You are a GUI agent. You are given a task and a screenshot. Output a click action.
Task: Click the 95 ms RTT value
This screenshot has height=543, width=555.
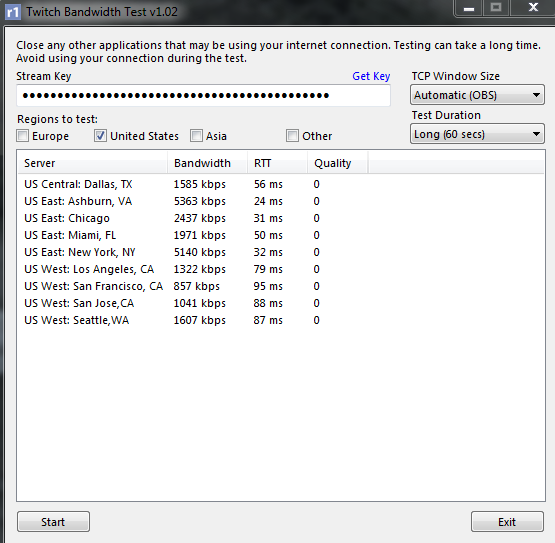click(268, 286)
